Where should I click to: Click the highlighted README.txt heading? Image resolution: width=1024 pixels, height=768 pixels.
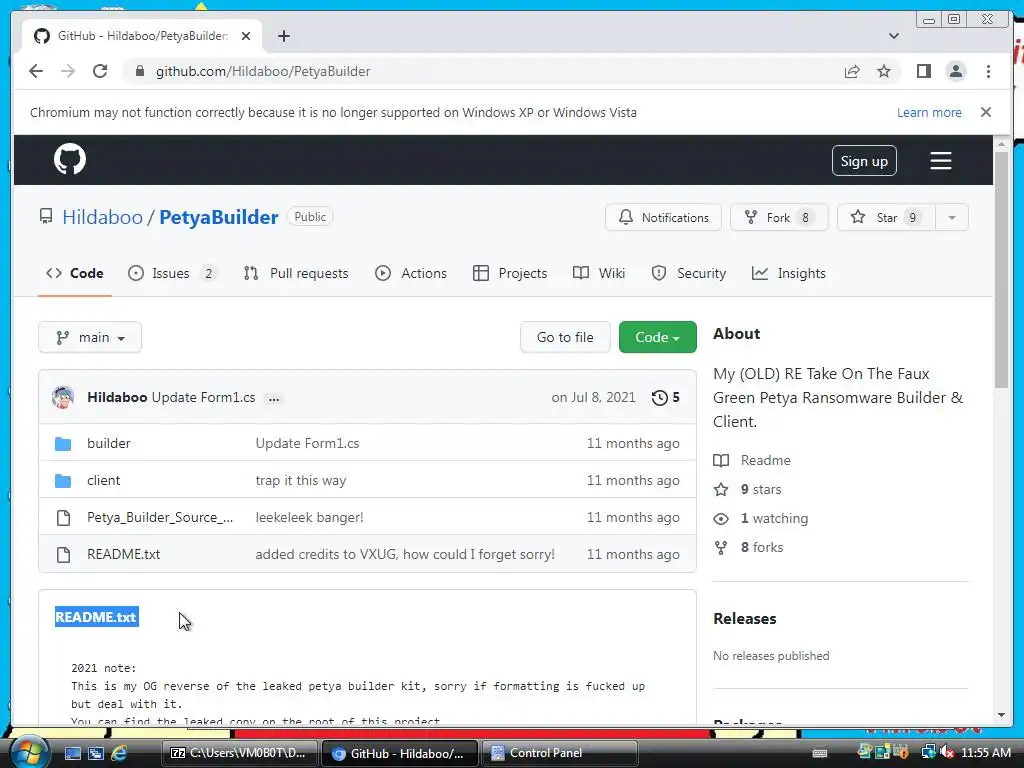click(97, 617)
